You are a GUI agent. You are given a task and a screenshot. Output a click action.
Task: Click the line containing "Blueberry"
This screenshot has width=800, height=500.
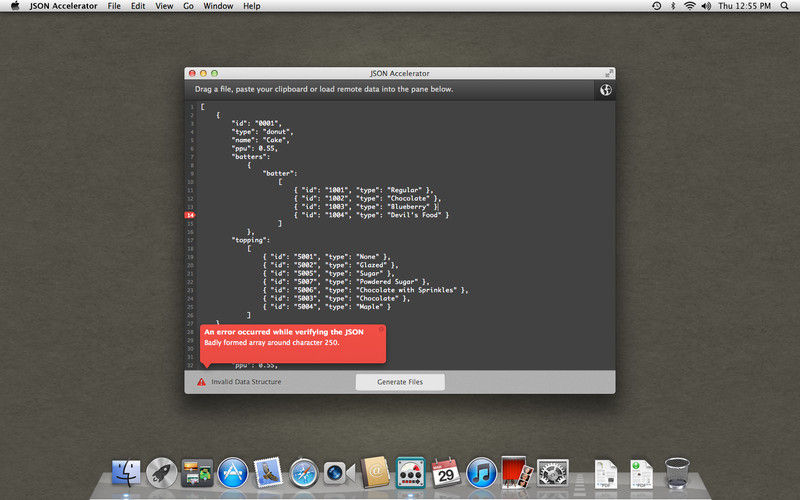coord(366,207)
